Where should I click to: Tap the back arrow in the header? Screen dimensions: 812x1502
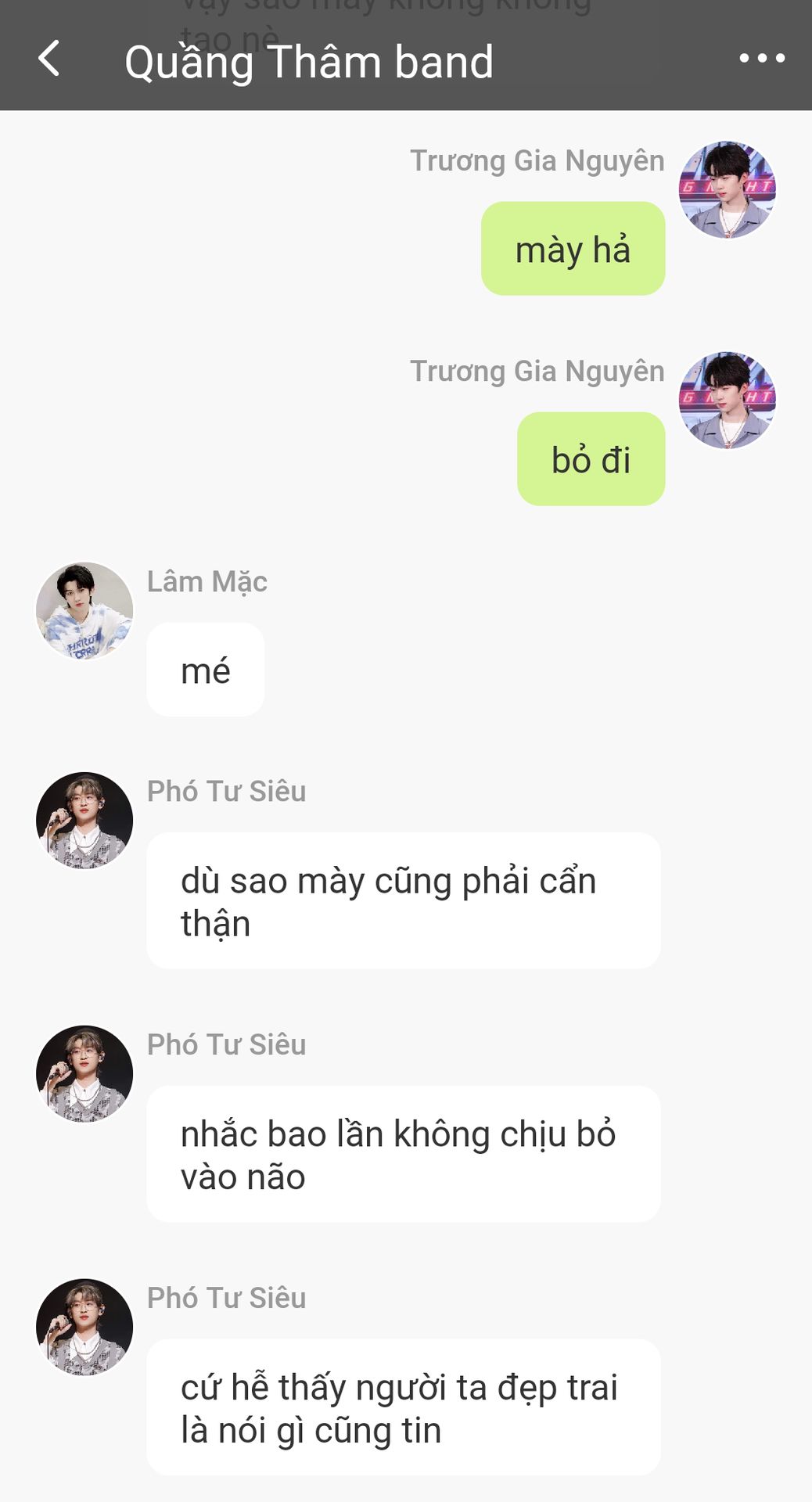[x=49, y=59]
